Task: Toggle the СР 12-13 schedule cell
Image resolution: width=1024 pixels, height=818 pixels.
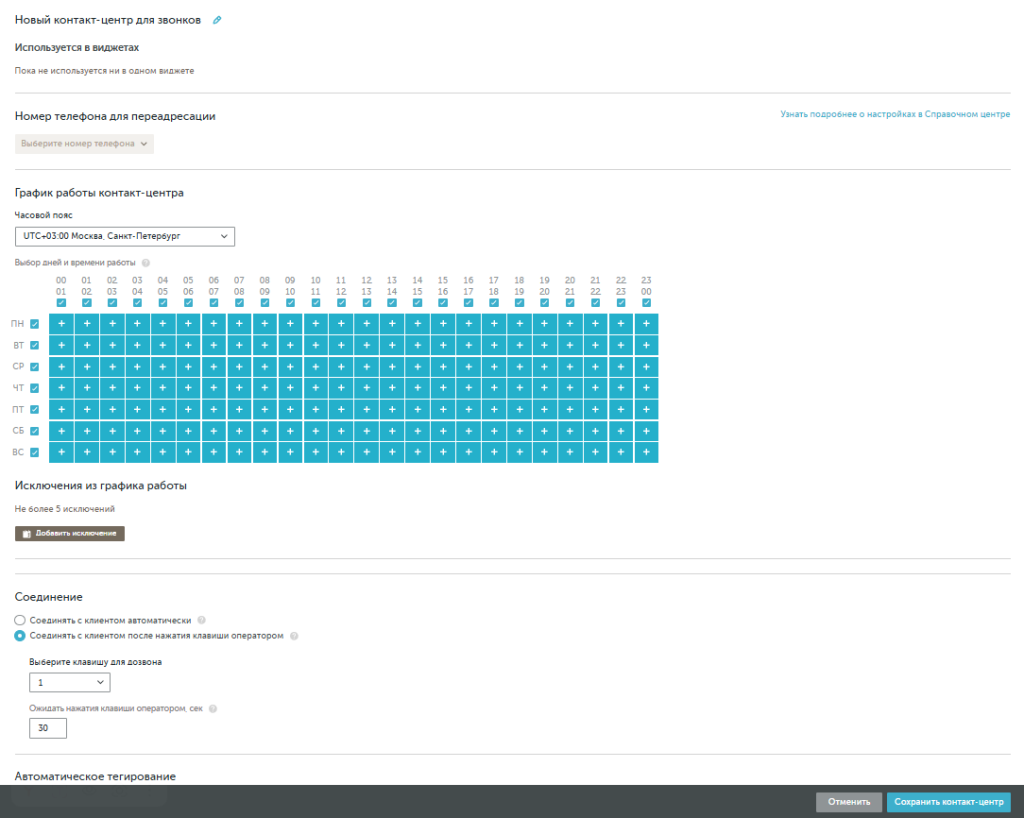Action: coord(366,367)
